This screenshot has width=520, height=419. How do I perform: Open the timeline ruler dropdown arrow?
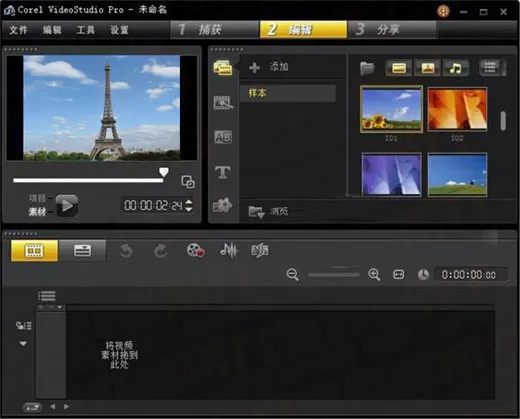[59, 307]
